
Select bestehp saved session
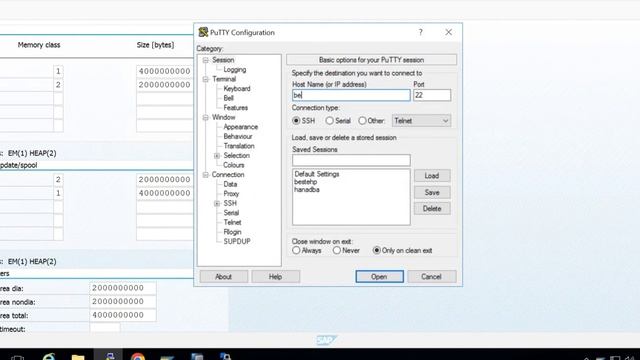point(305,182)
